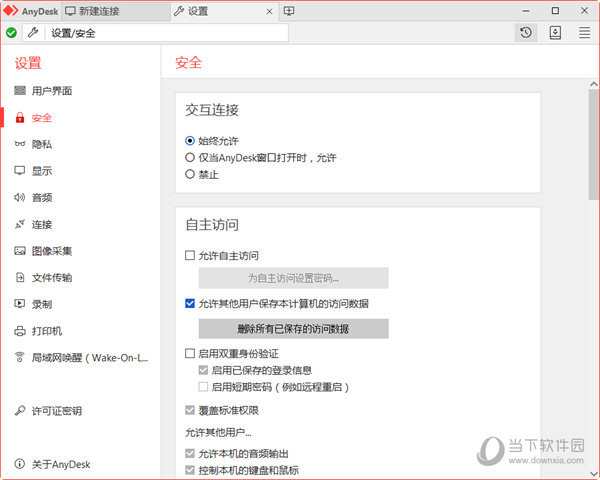600x480 pixels.
Task: Open 用户界面 settings page
Action: 52,91
